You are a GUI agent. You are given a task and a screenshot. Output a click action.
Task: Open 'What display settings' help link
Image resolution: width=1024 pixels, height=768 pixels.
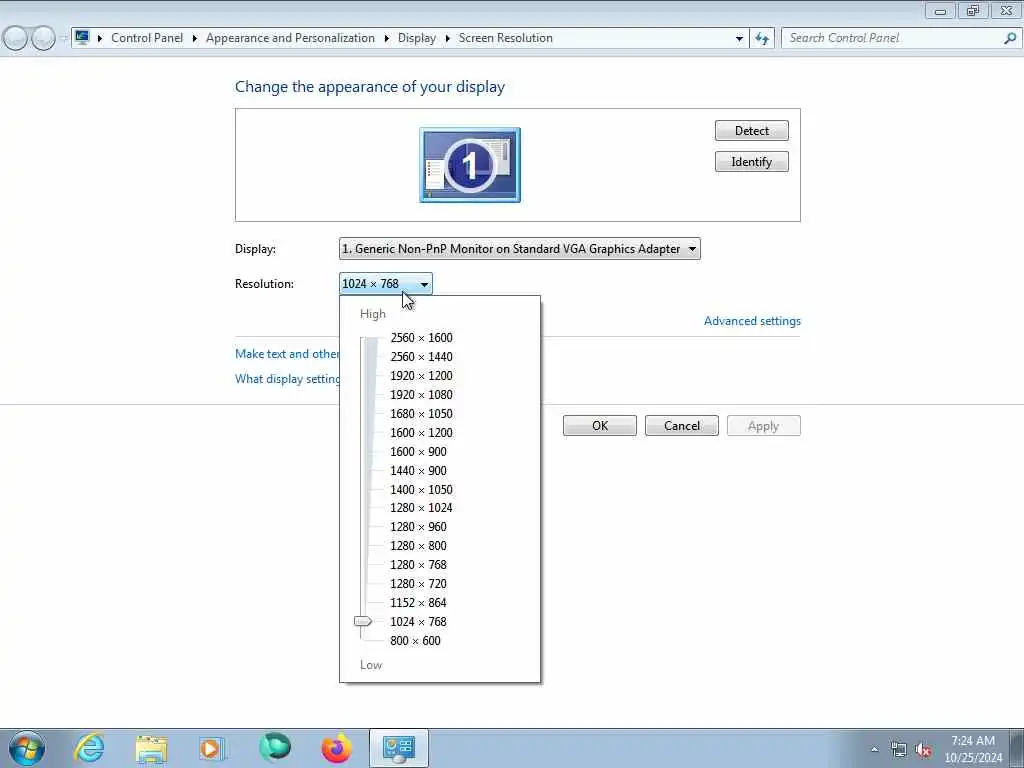[287, 379]
